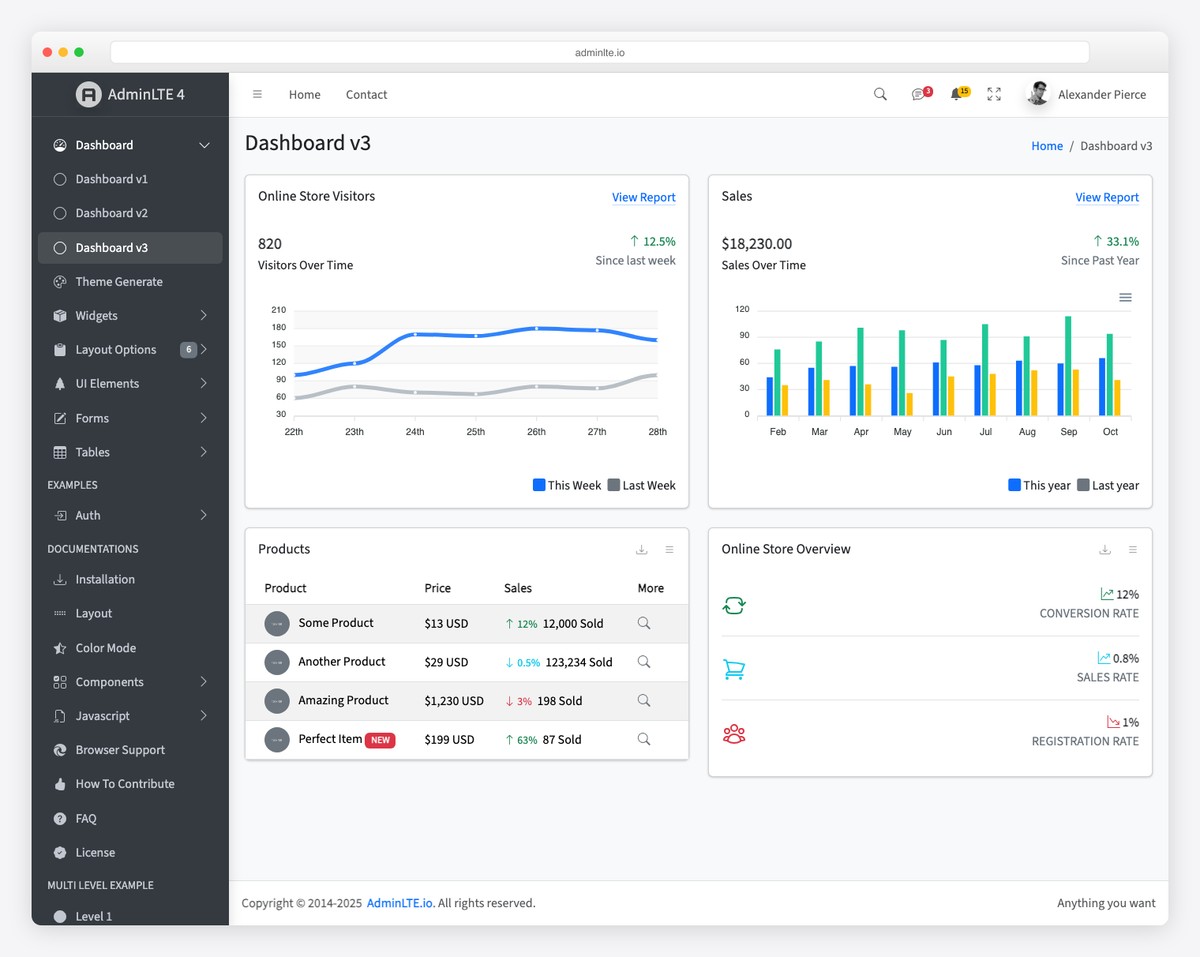Open the Sales chart menu icon
Viewport: 1200px width, 957px height.
[x=1125, y=297]
